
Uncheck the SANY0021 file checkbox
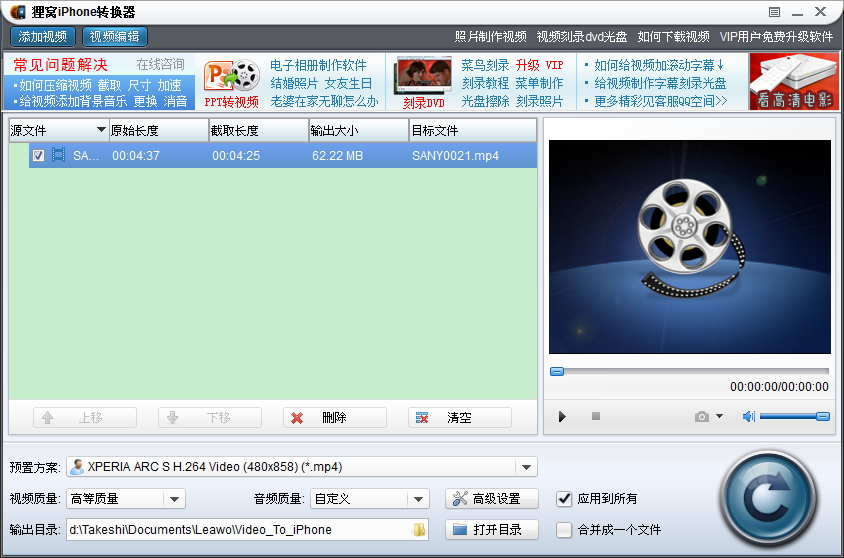pos(38,156)
